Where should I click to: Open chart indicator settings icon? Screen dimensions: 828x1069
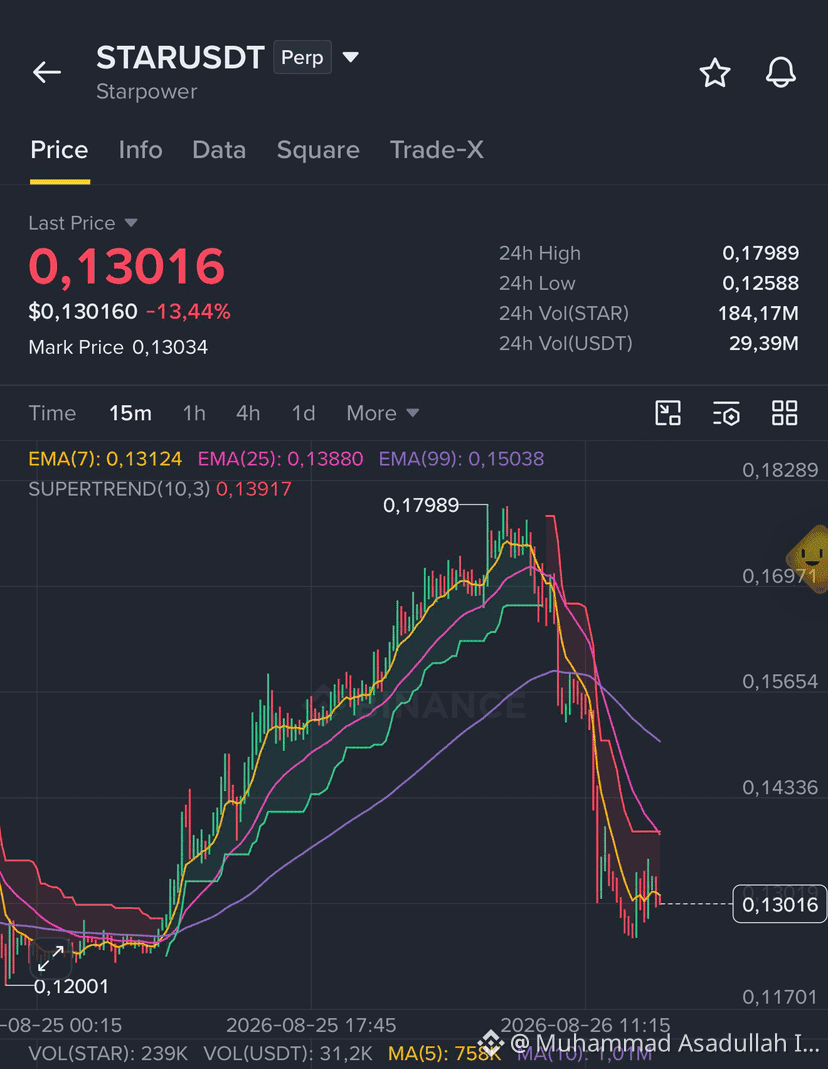(726, 413)
